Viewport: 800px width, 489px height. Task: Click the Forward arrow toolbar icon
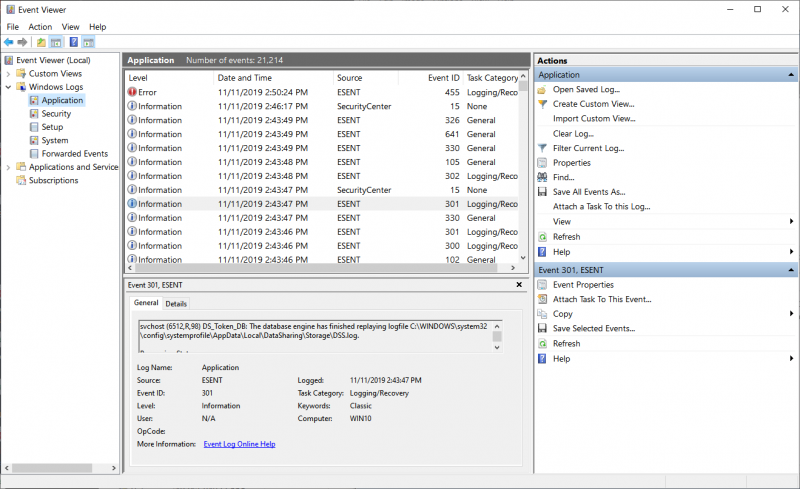pyautogui.click(x=22, y=42)
